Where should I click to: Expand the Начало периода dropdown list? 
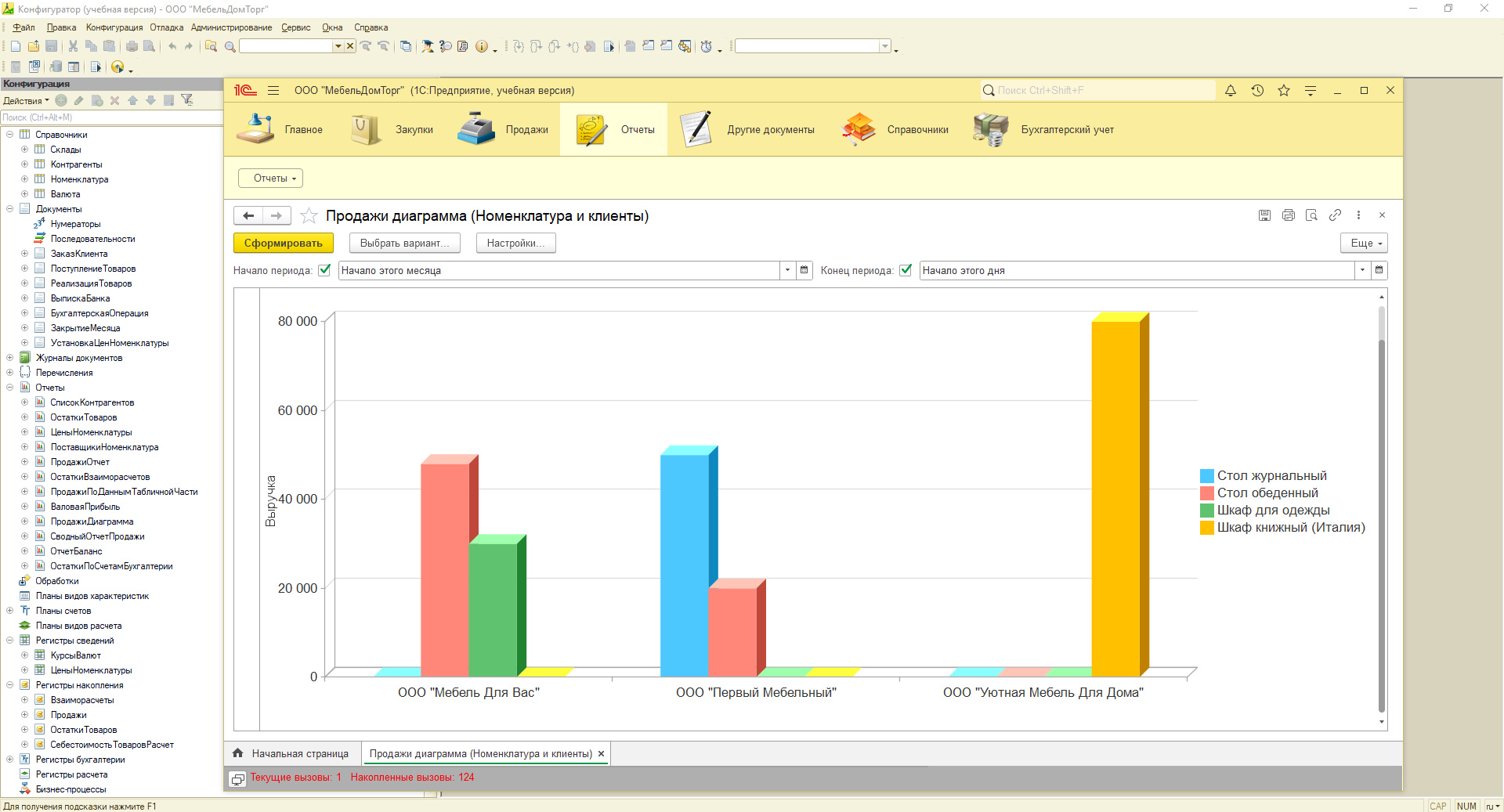pos(787,270)
